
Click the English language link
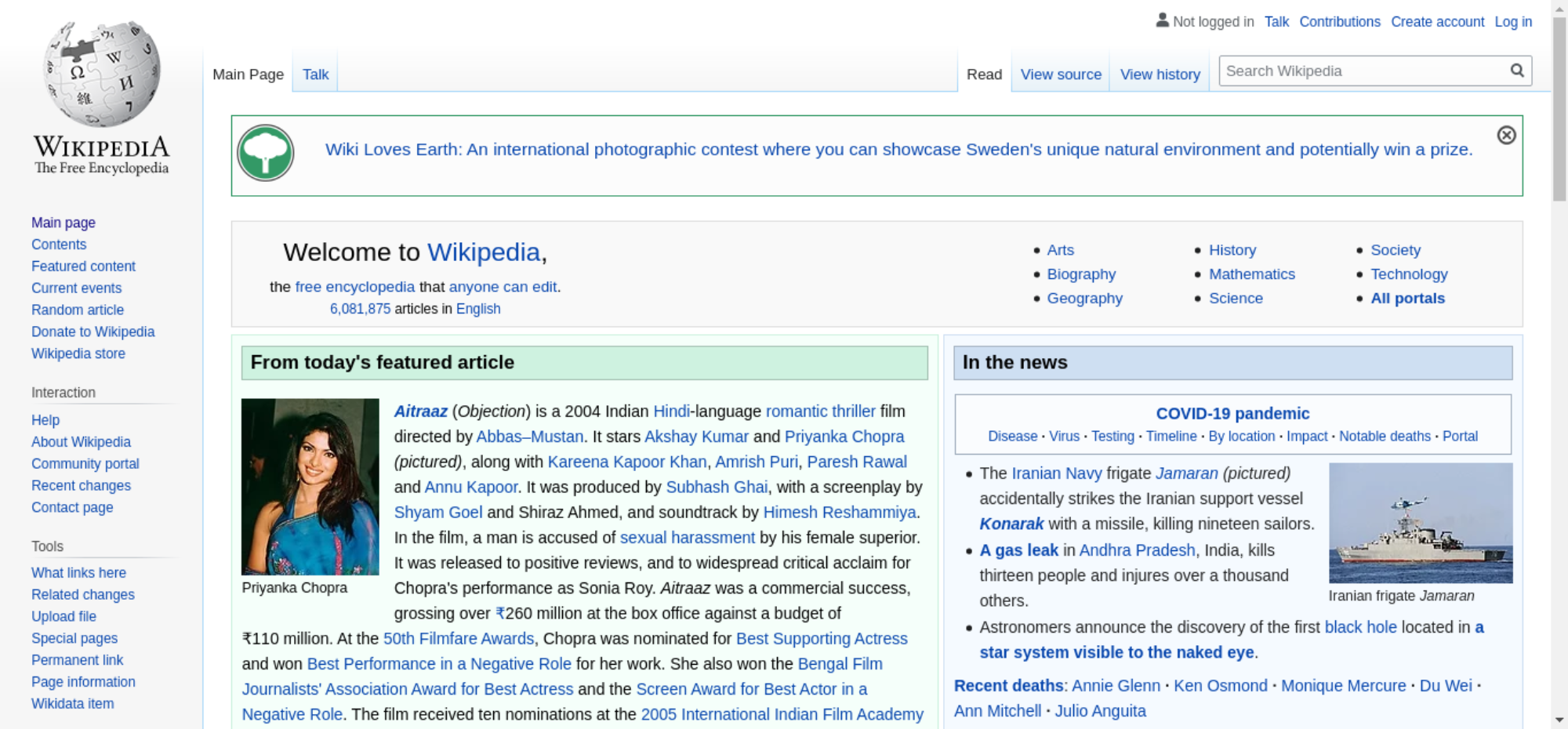(x=478, y=309)
